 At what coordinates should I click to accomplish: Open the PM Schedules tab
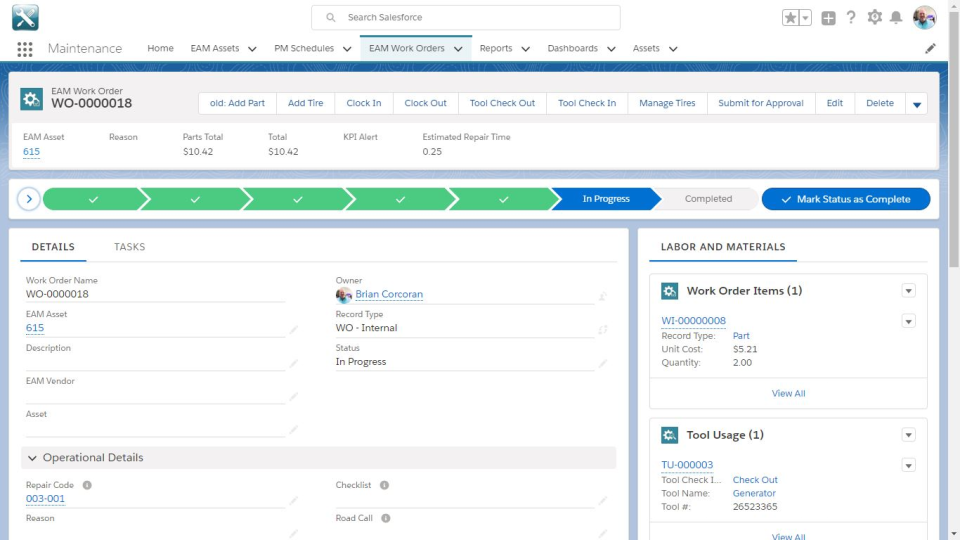click(304, 48)
